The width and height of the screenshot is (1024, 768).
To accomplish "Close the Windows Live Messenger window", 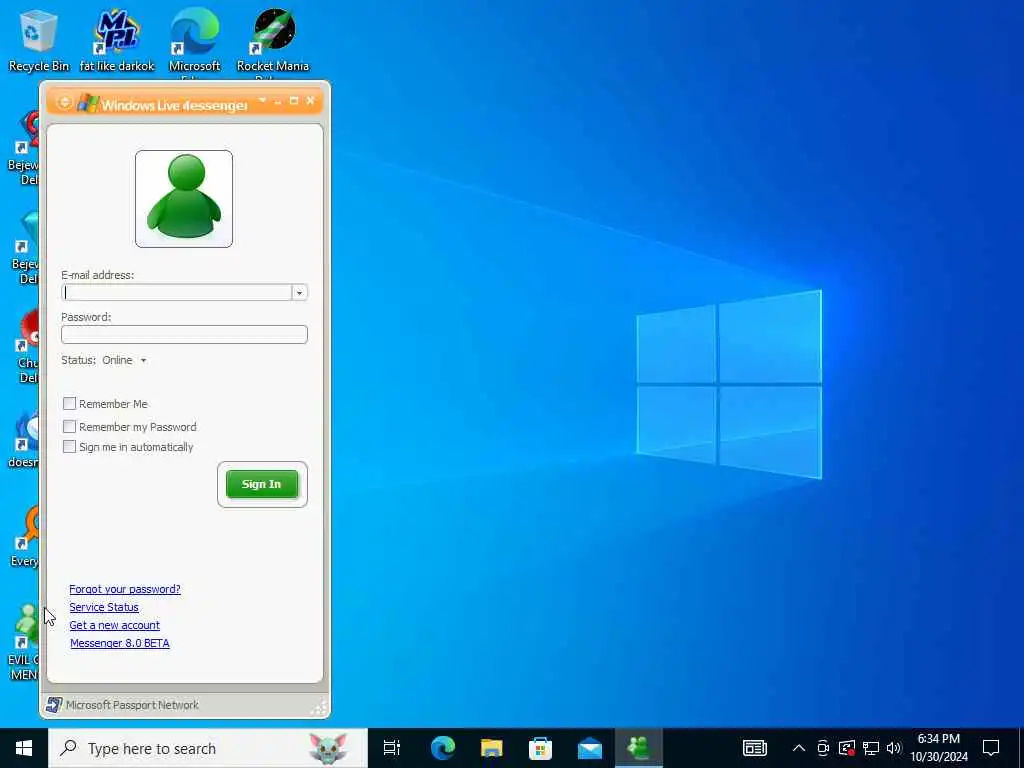I will (310, 101).
